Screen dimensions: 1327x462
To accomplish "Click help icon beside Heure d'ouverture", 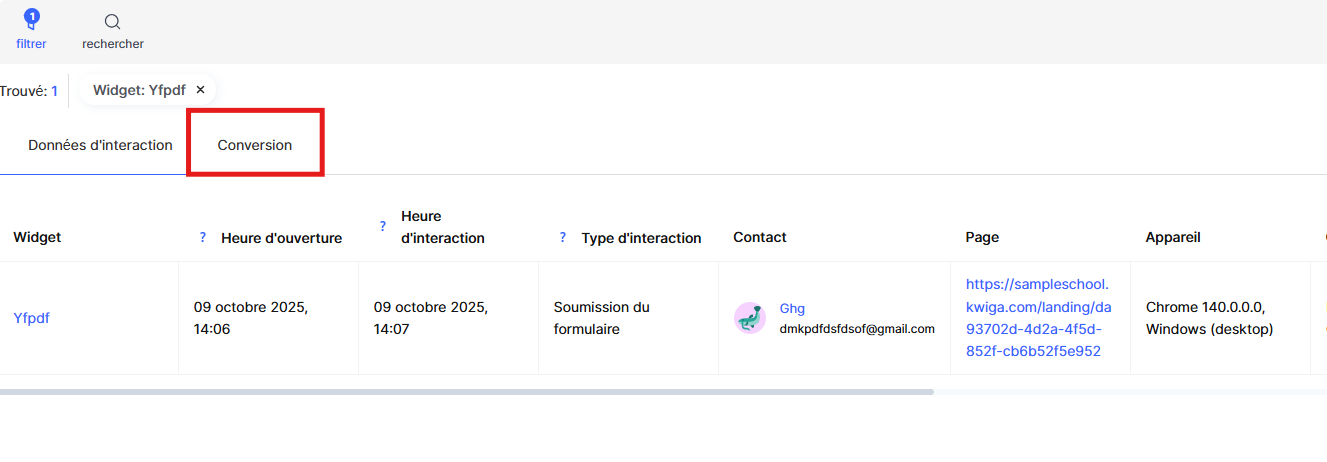I will (203, 238).
